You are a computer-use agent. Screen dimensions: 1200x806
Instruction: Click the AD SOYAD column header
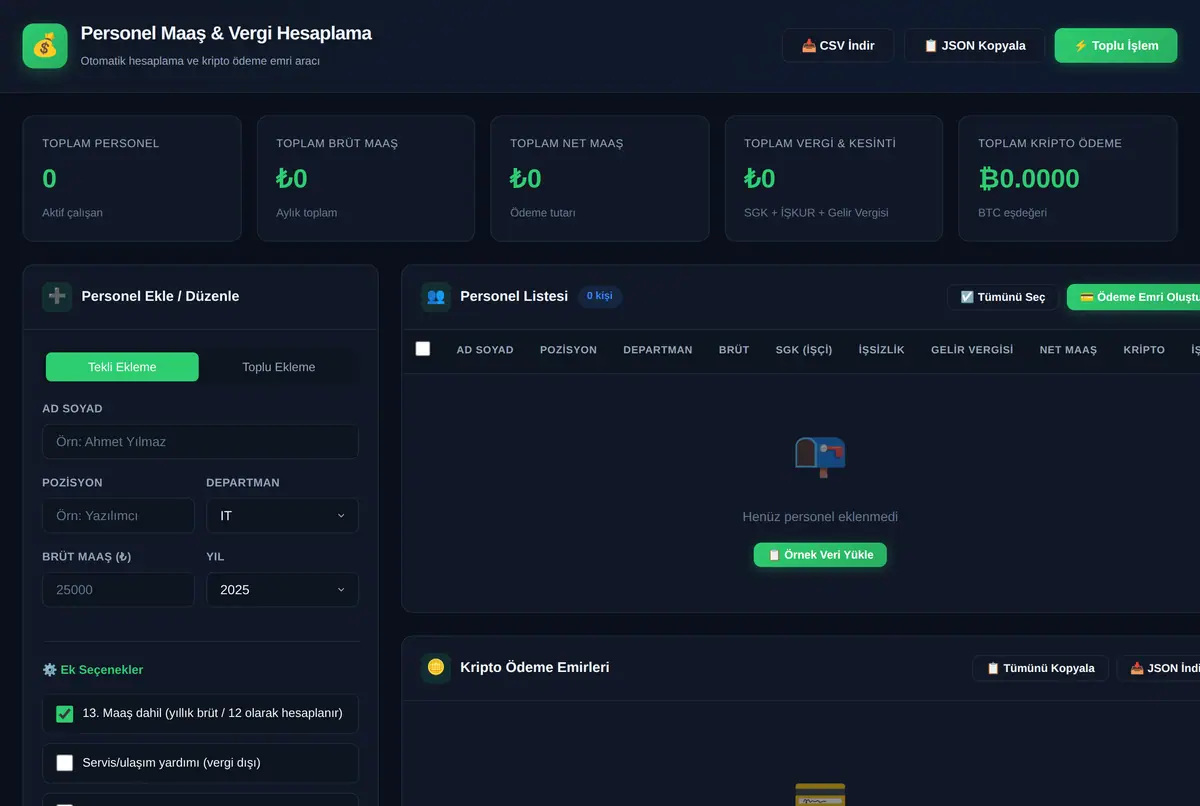[x=485, y=350]
